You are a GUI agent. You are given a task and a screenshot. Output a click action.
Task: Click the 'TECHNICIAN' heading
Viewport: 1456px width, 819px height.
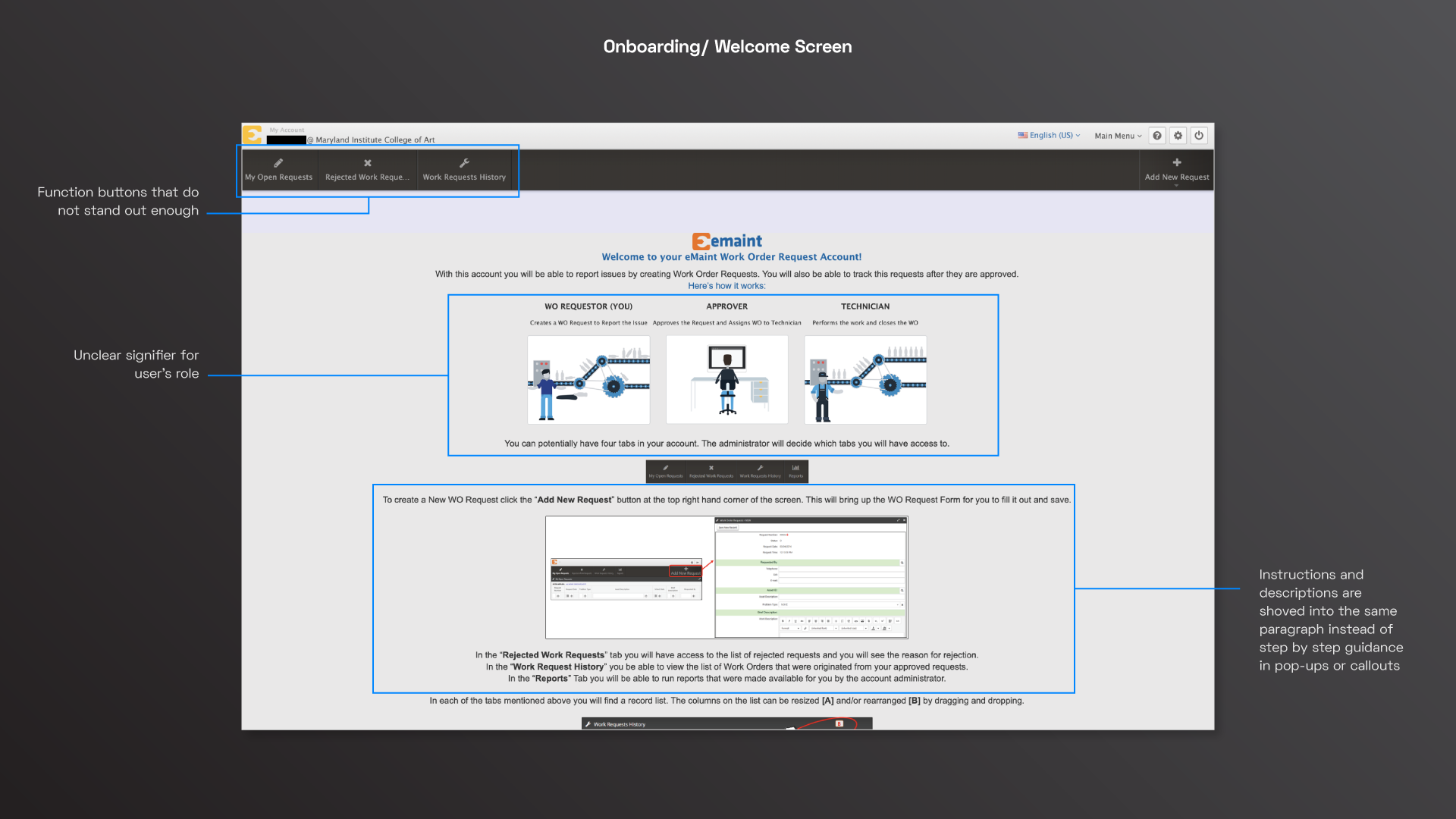[x=865, y=307]
